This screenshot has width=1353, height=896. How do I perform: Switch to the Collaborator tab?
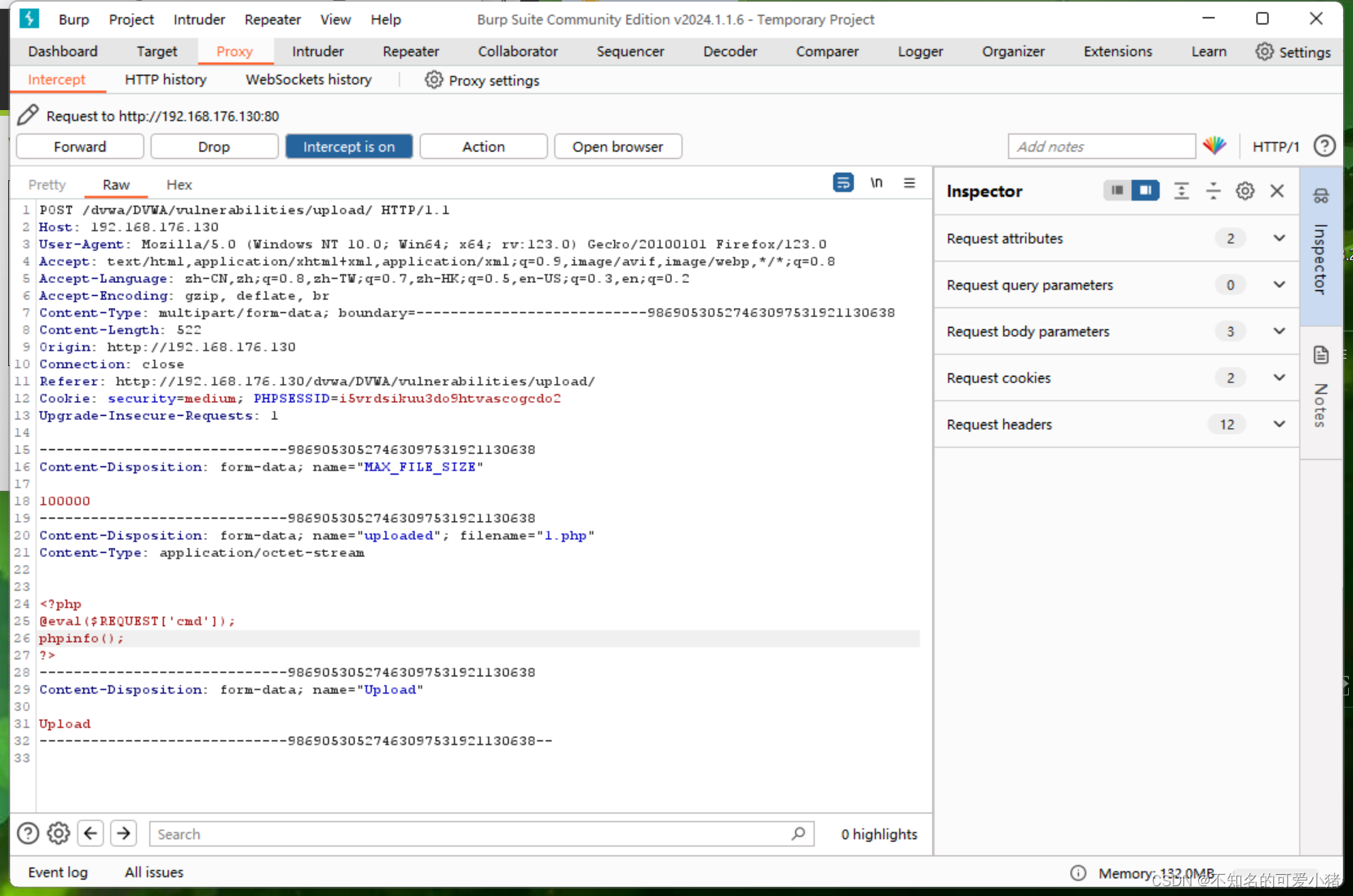pyautogui.click(x=518, y=51)
